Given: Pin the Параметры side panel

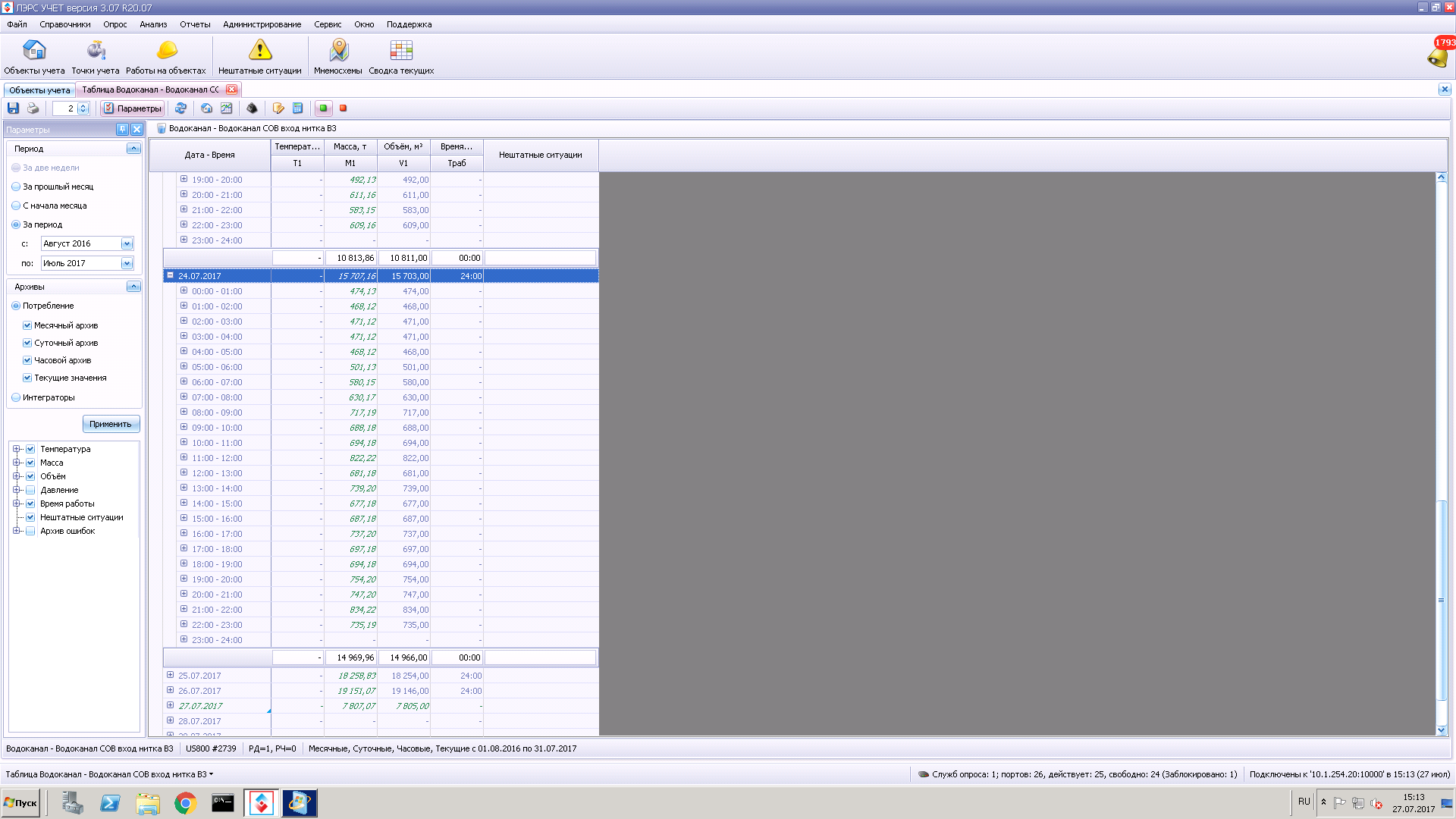Looking at the screenshot, I should click(122, 130).
